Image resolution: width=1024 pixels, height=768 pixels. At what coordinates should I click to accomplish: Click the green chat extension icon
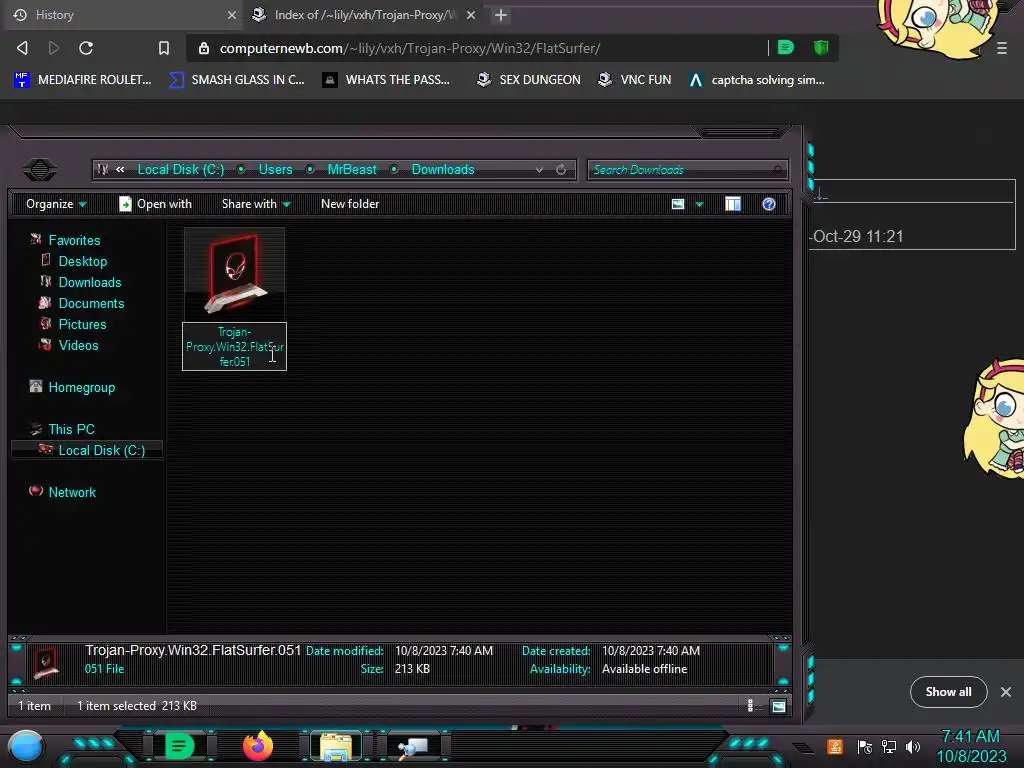(x=786, y=47)
